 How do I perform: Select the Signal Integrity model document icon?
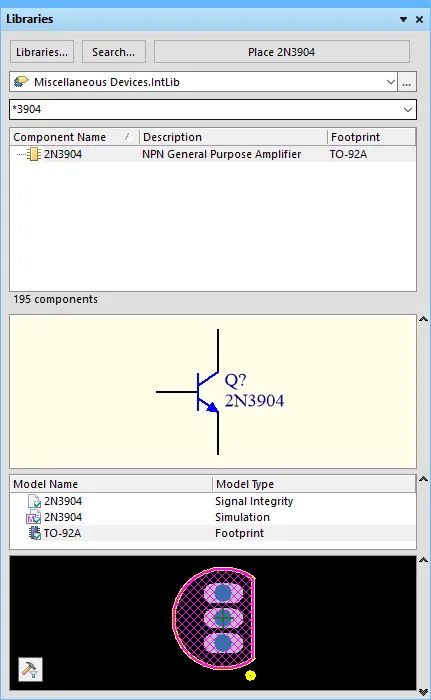[34, 501]
